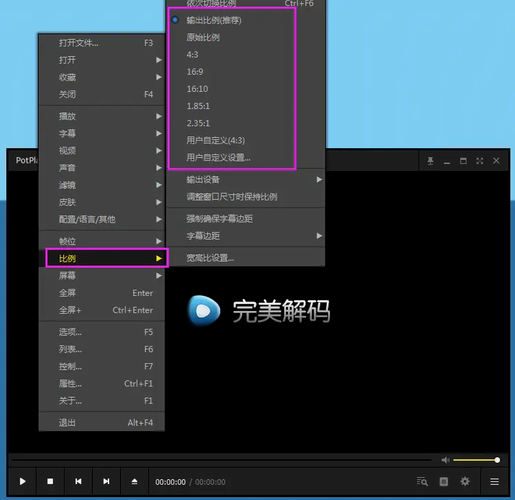
Task: Click the 完美解码 logo in video area
Action: tap(259, 311)
